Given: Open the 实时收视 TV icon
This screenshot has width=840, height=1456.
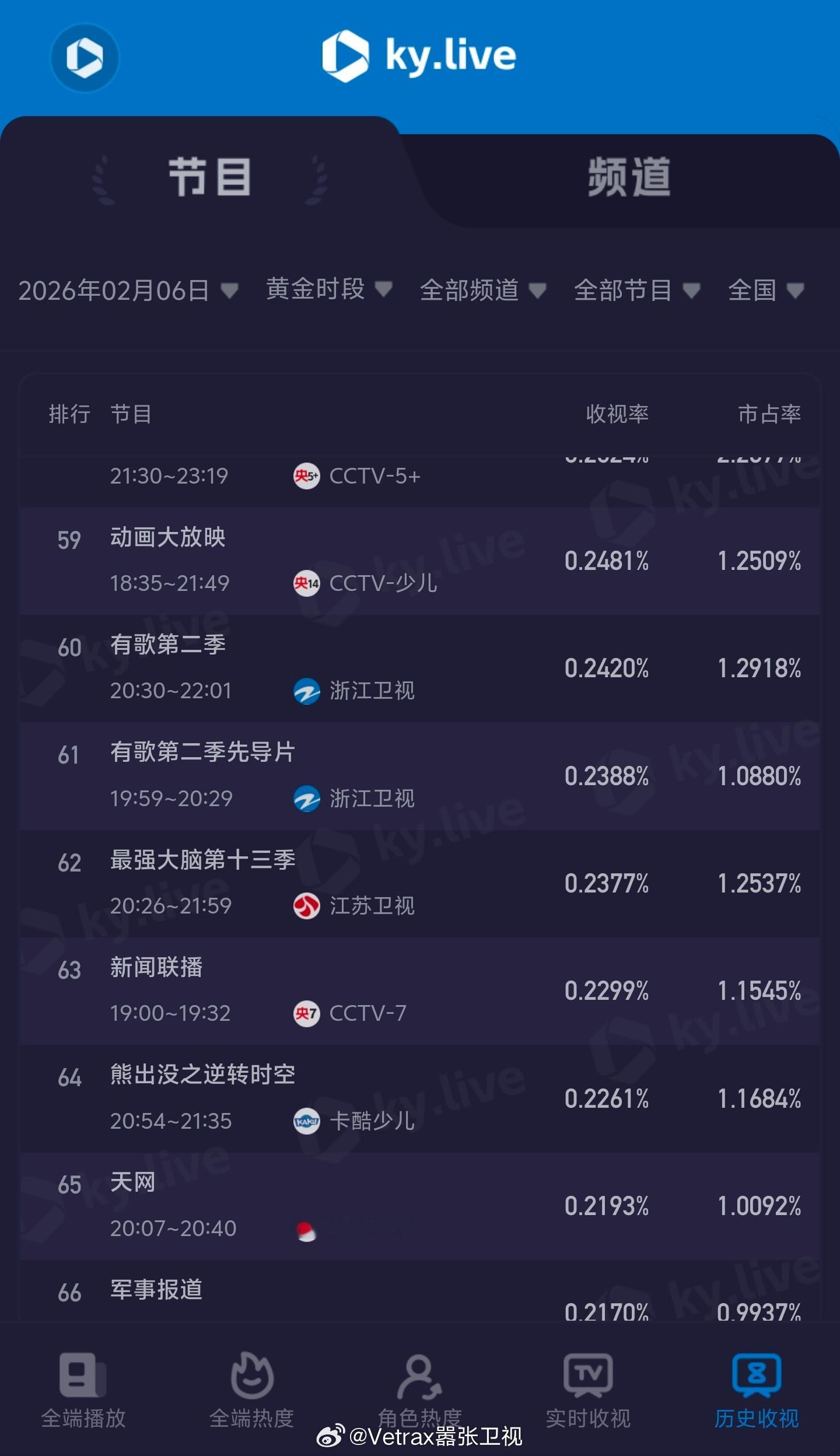Looking at the screenshot, I should click(x=587, y=1375).
